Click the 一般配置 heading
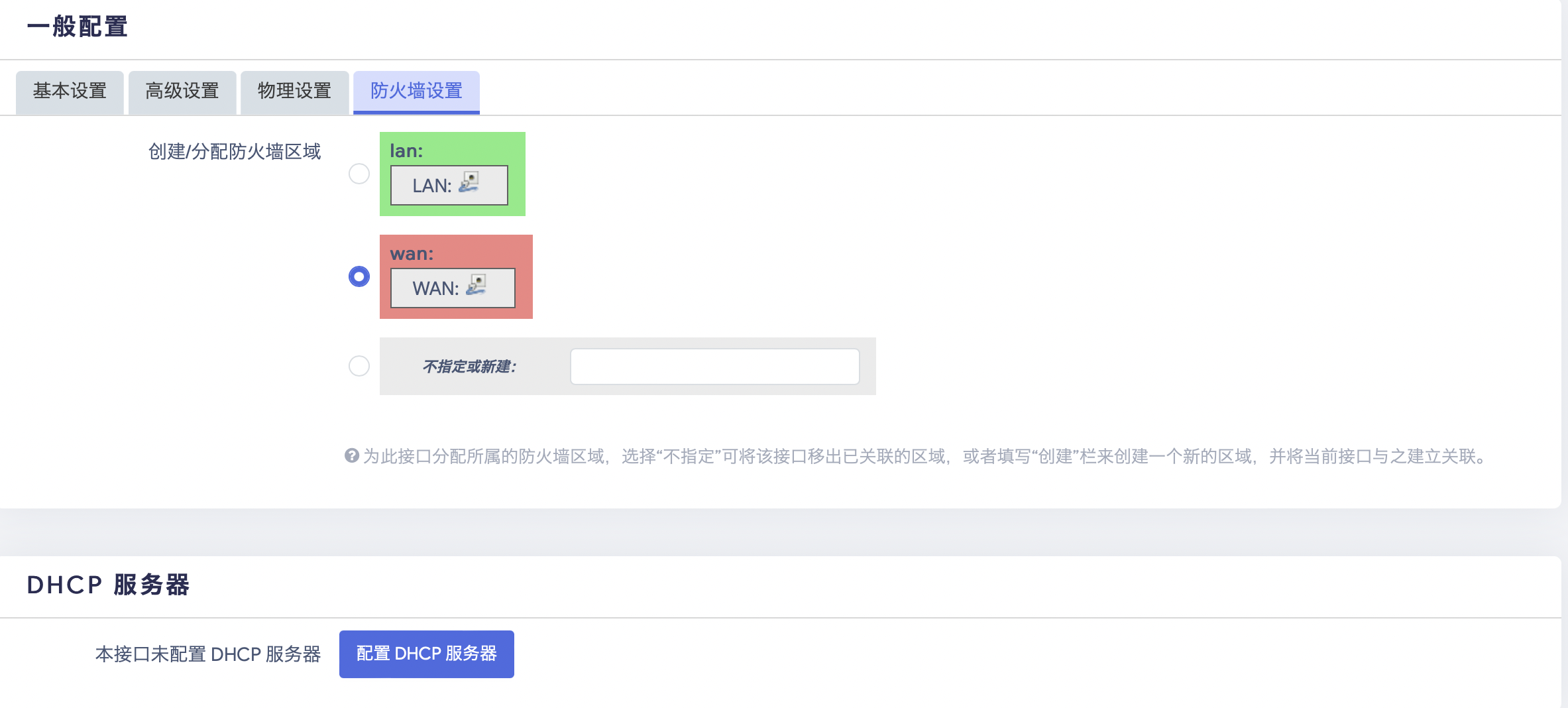The width and height of the screenshot is (1568, 708). (x=78, y=27)
